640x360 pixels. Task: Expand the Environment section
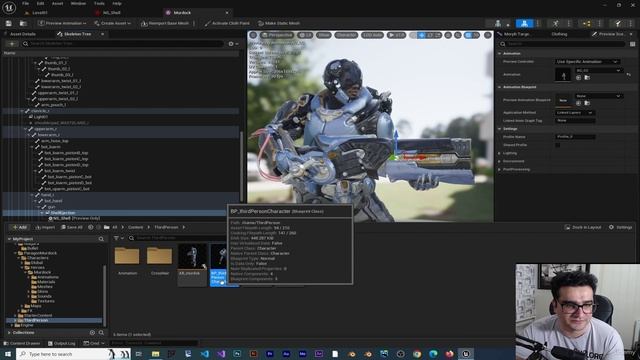tap(500, 161)
